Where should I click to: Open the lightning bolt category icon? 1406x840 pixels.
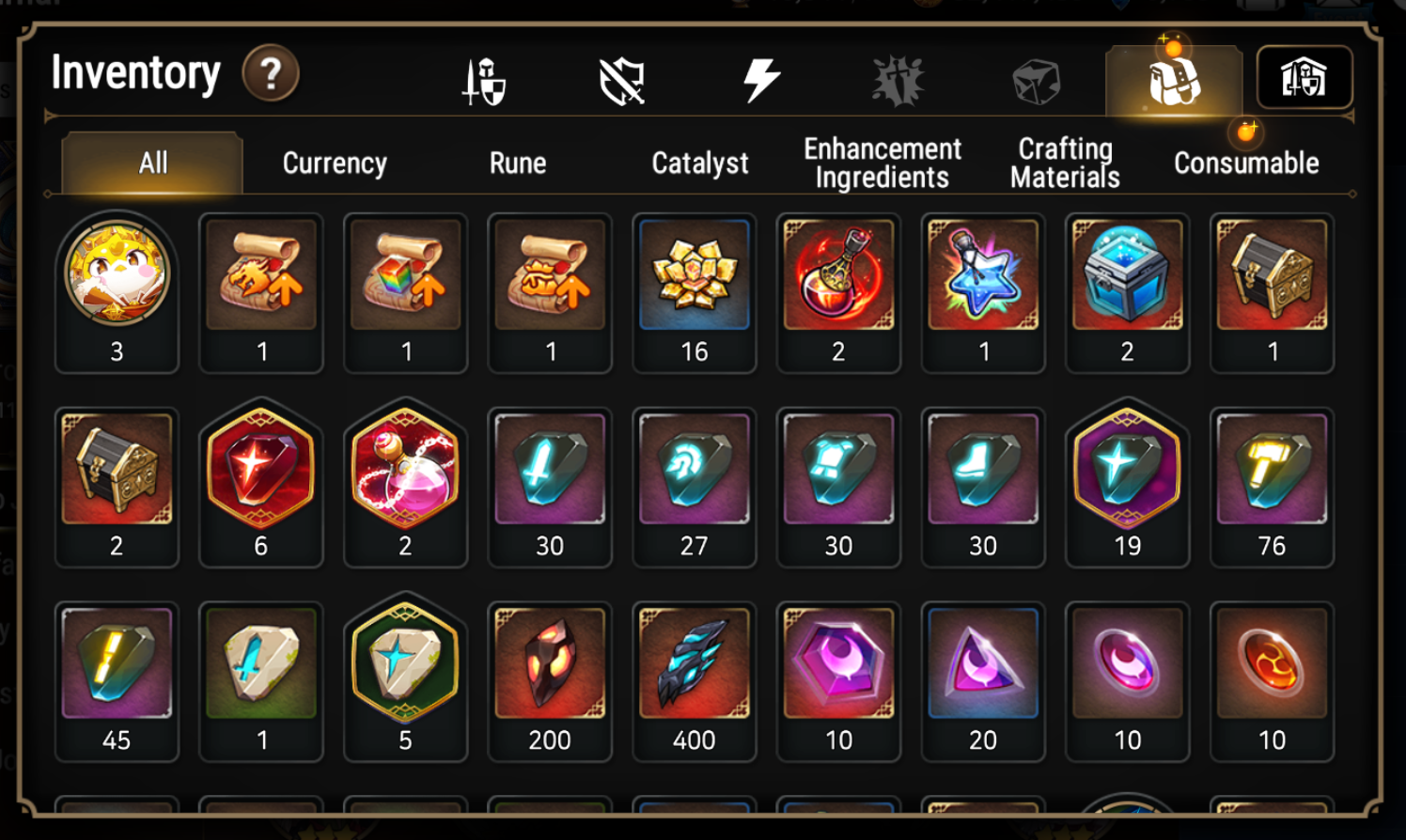(x=760, y=80)
